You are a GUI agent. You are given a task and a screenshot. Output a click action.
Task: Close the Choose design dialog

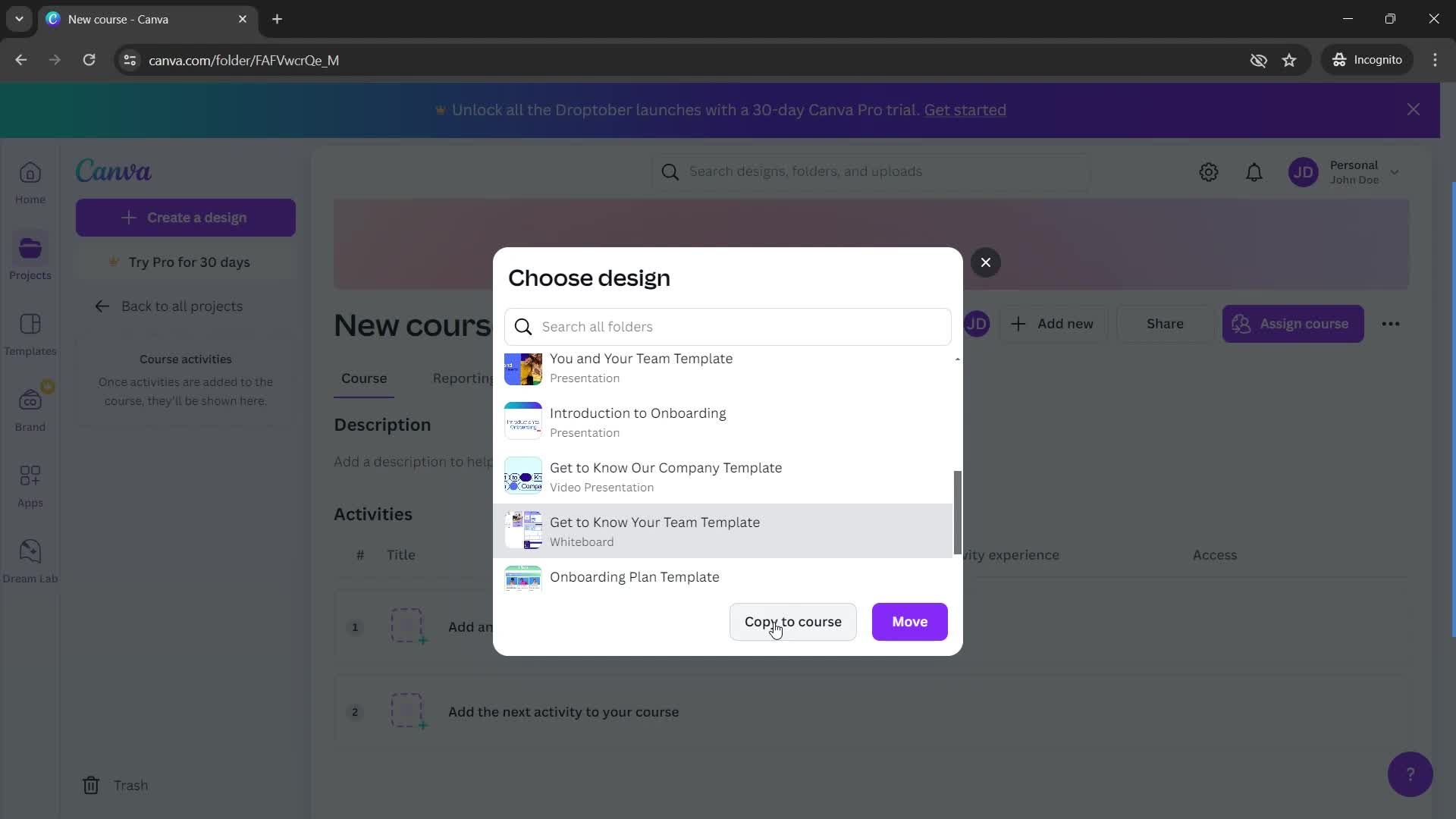(x=985, y=261)
